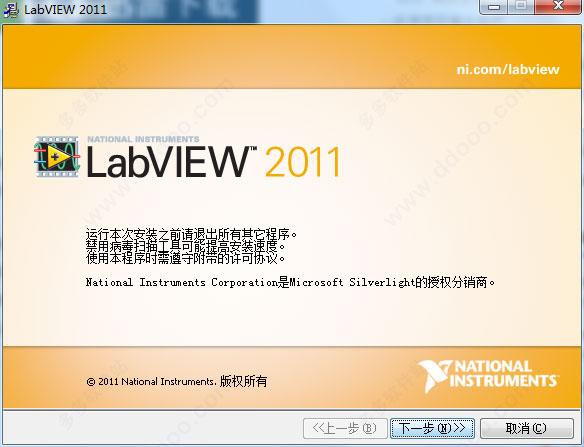Click the © 2011 National Instruments copyright text
The height and width of the screenshot is (447, 584).
click(177, 381)
